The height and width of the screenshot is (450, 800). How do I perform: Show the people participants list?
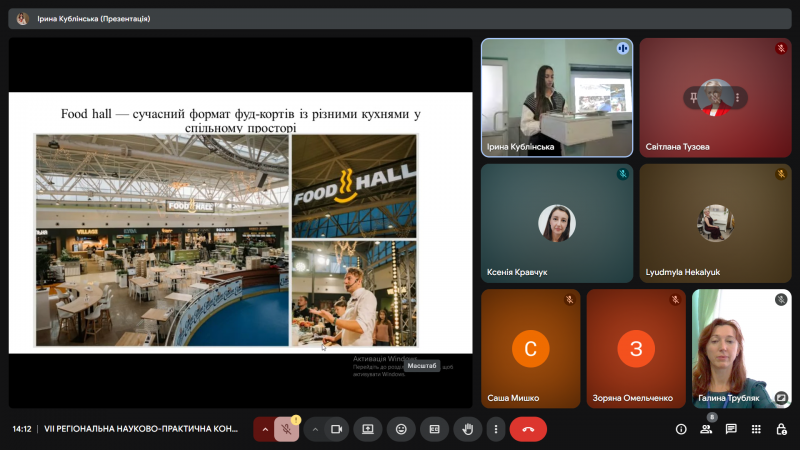(x=706, y=429)
